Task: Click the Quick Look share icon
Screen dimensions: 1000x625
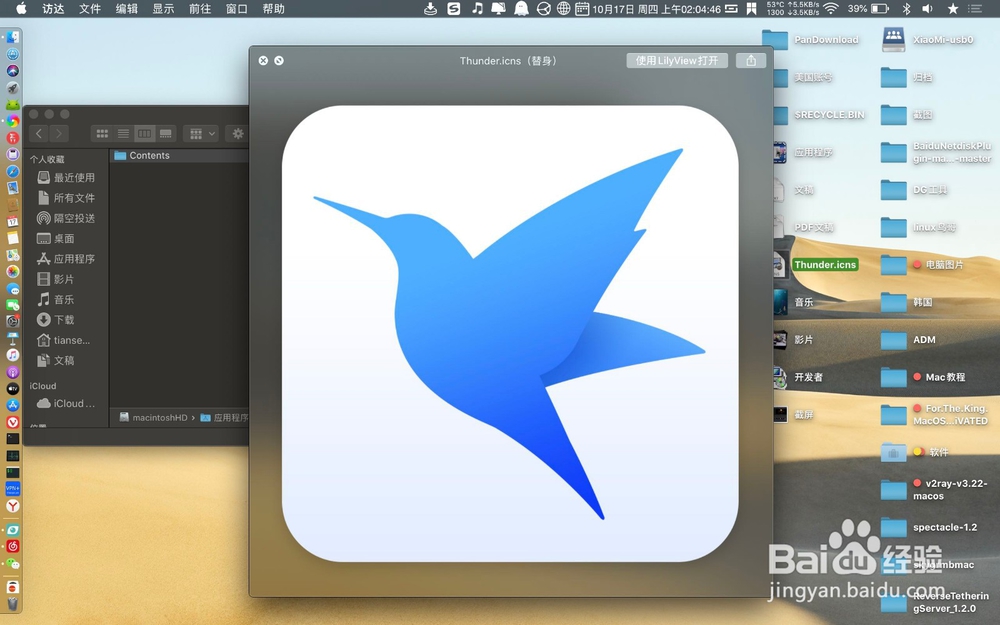Action: coord(751,61)
